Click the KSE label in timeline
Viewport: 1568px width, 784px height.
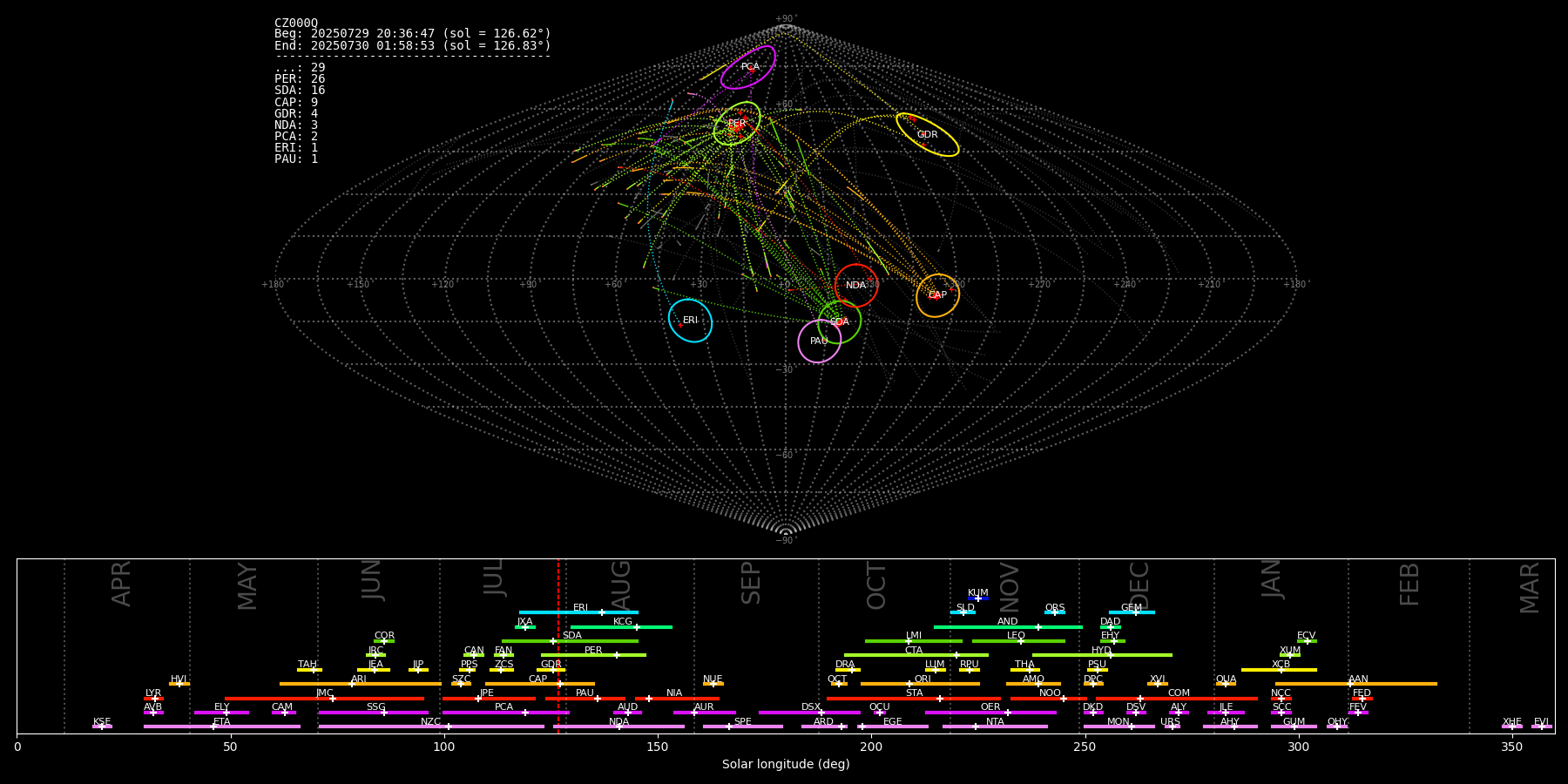pyautogui.click(x=102, y=722)
